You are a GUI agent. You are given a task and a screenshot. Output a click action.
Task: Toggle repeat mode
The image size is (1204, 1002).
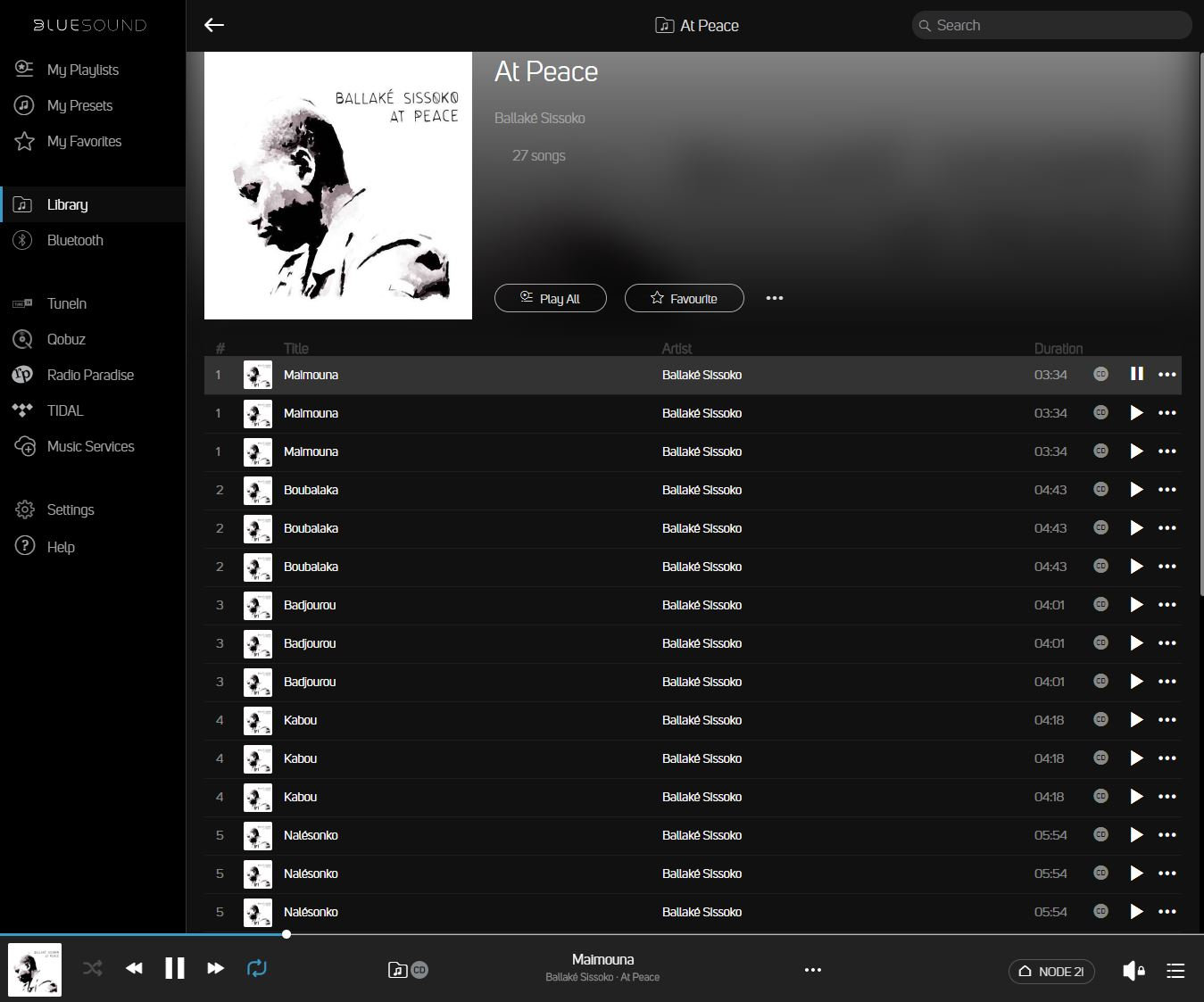coord(256,968)
